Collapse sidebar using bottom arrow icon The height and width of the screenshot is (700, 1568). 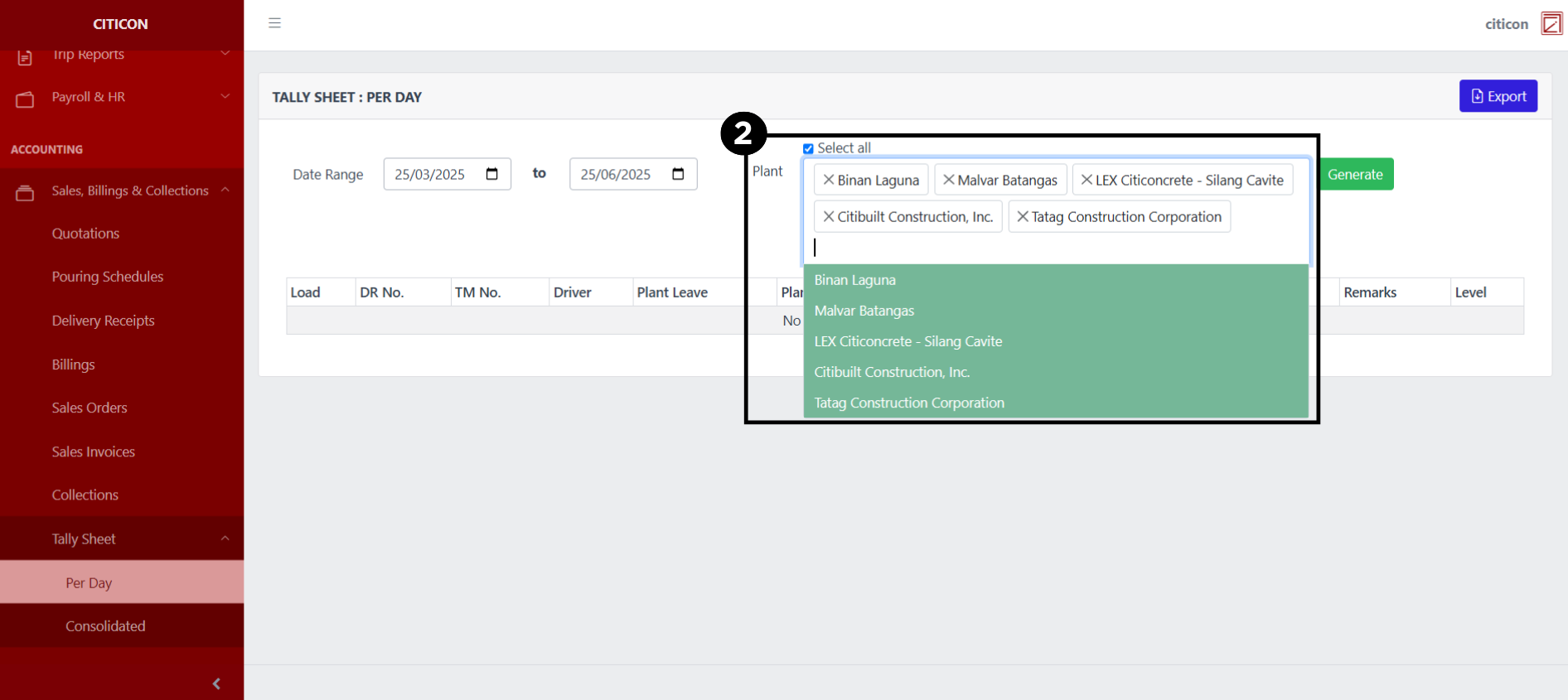tap(216, 683)
